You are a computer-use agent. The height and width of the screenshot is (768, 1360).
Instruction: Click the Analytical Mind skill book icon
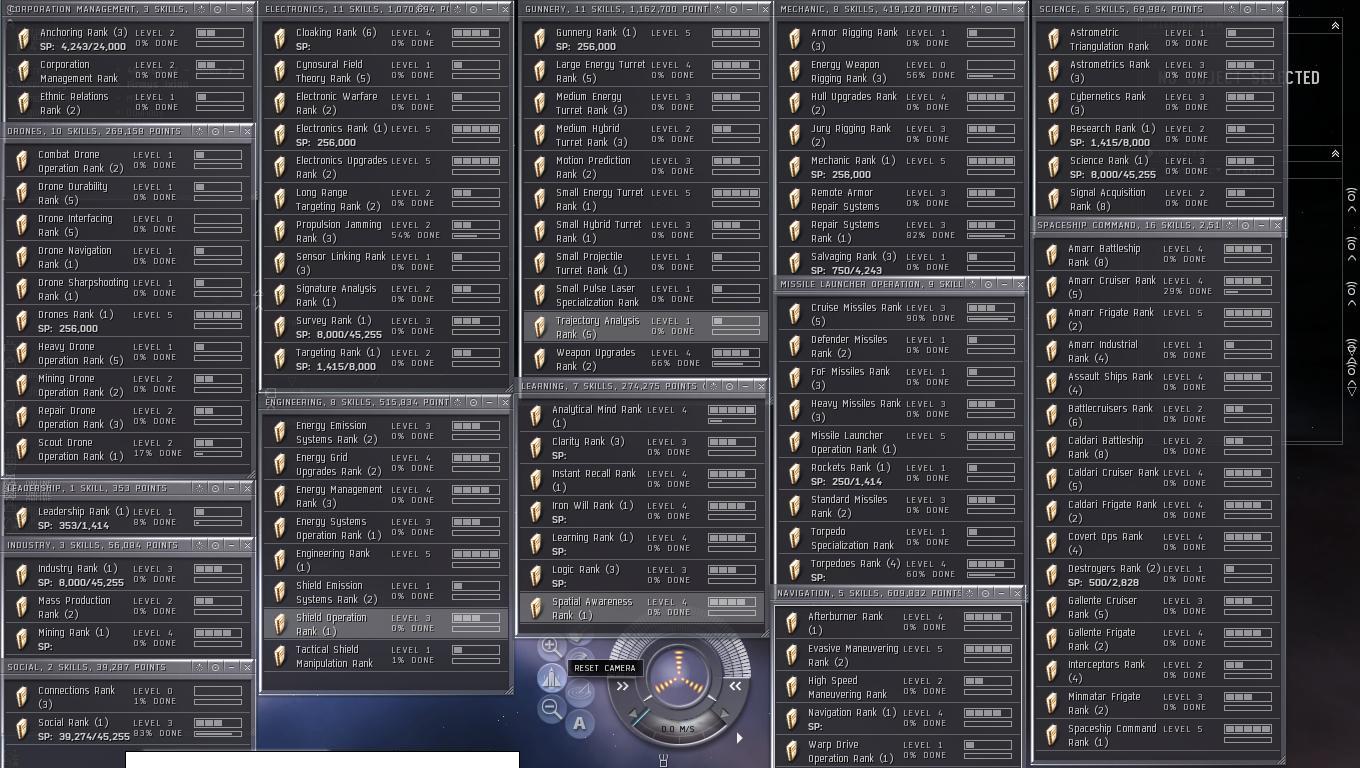(537, 416)
